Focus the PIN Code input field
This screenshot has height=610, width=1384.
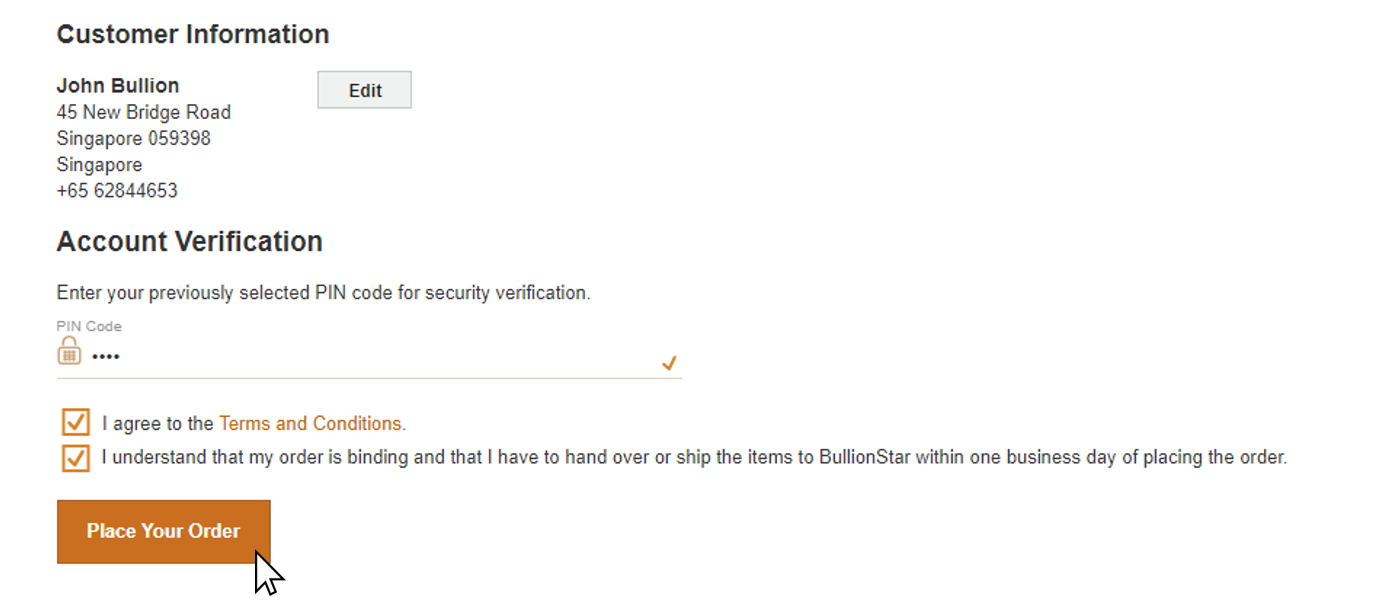click(x=369, y=357)
